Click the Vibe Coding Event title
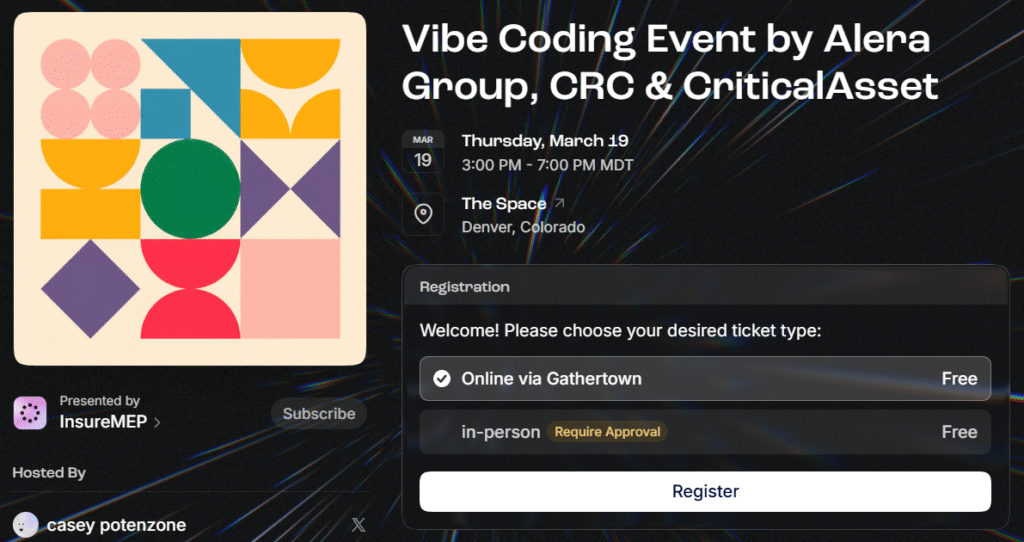Screen dimensions: 1024x542 coord(669,62)
